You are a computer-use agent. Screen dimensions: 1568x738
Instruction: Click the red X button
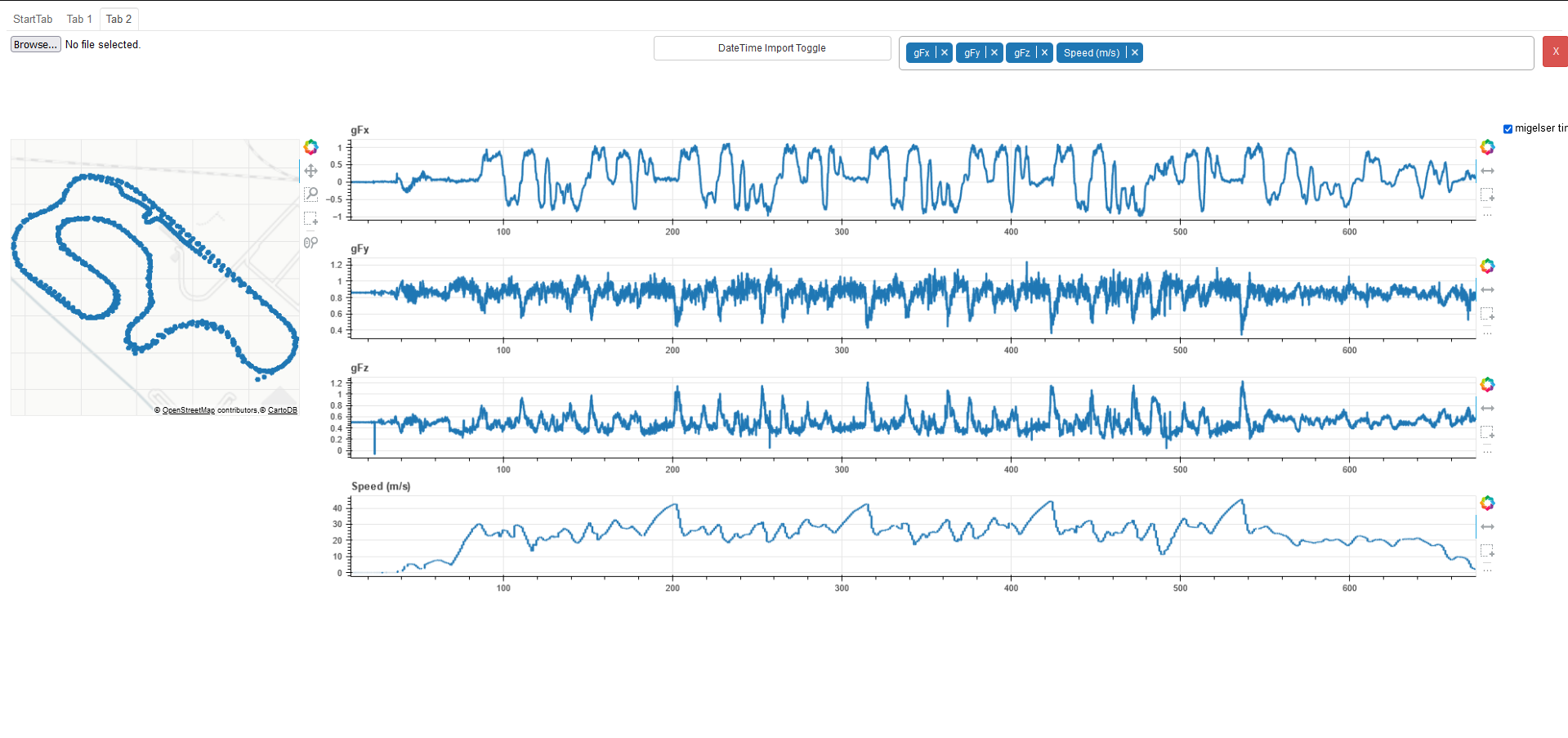click(1555, 51)
